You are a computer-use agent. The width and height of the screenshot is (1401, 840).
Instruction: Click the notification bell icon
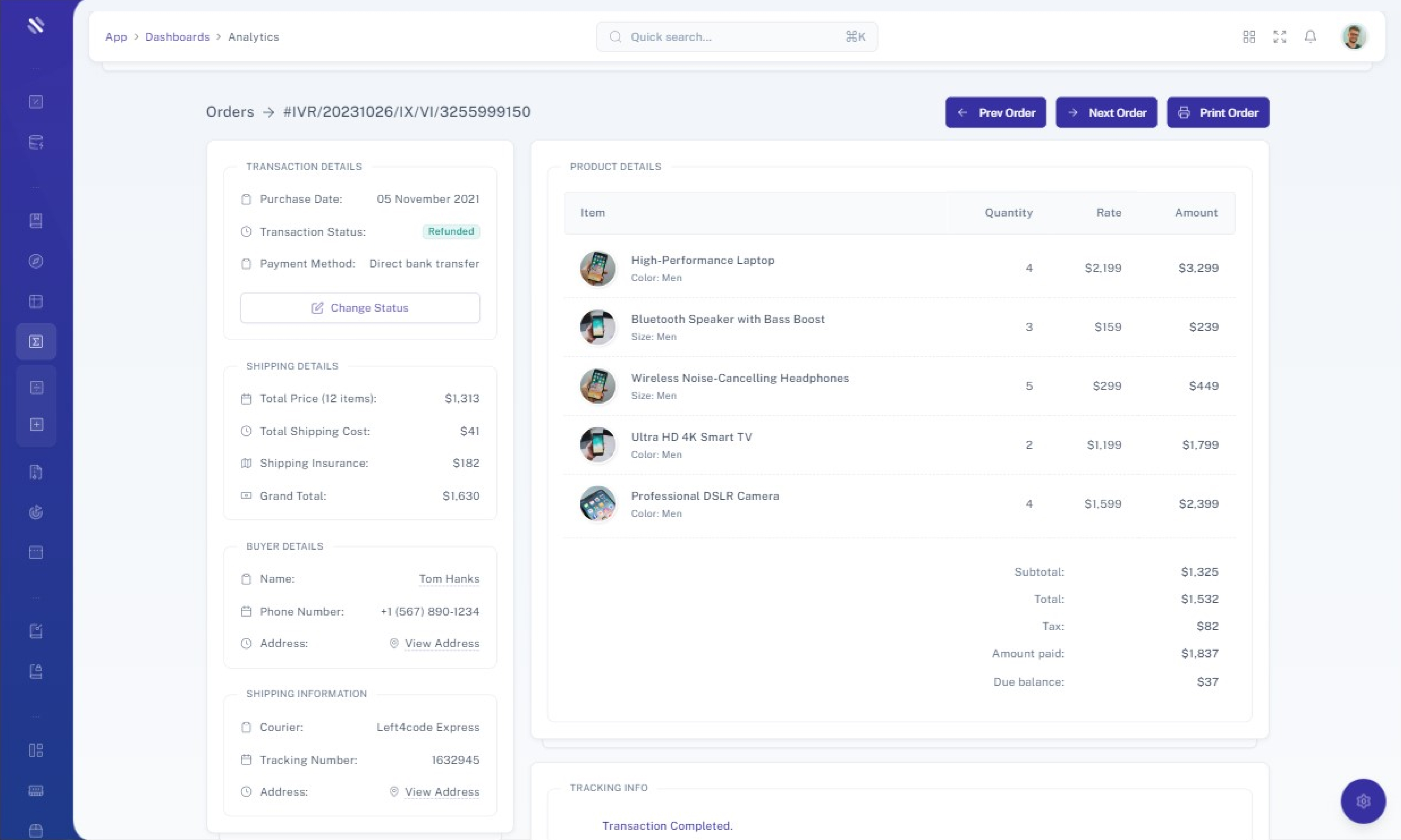tap(1310, 37)
